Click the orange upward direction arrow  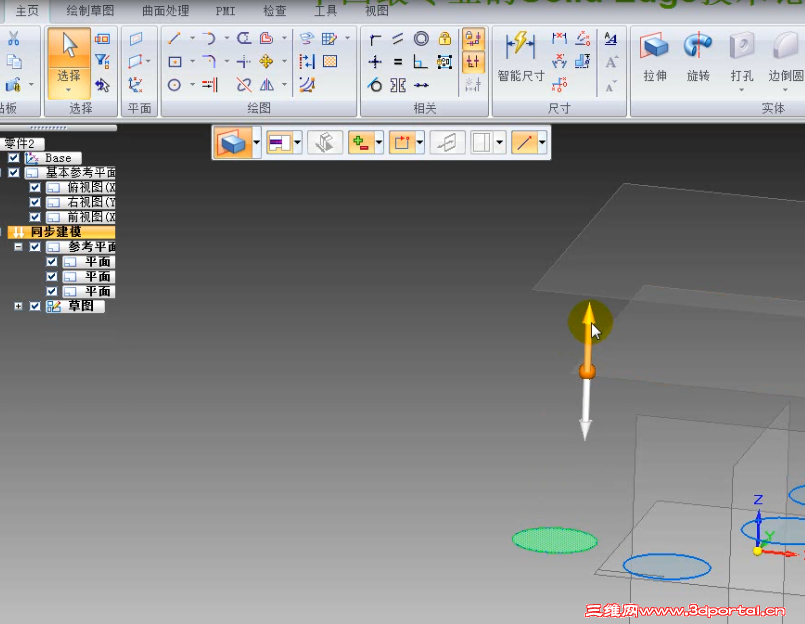588,333
